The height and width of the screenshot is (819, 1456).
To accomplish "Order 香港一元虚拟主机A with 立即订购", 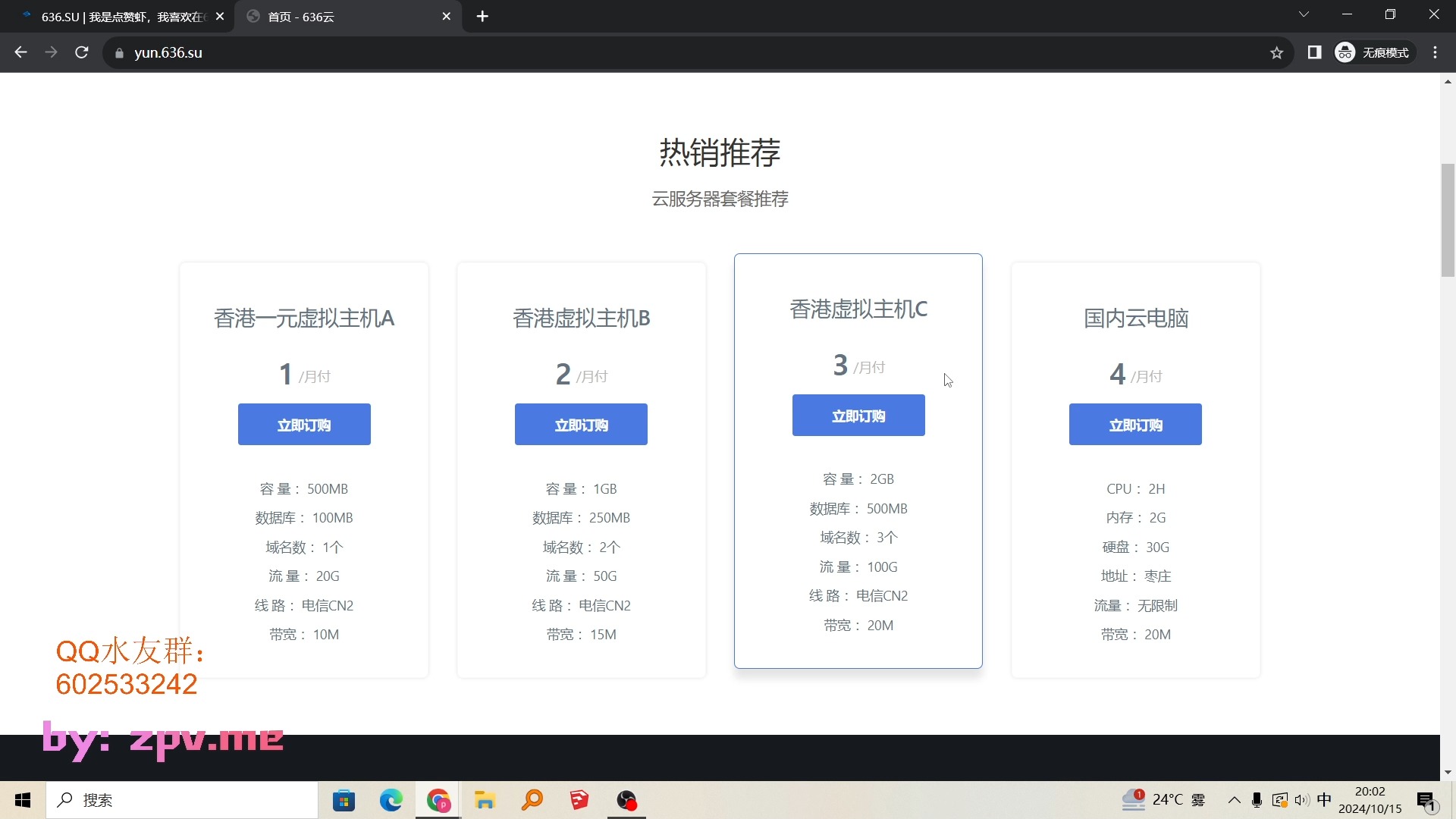I will (304, 425).
